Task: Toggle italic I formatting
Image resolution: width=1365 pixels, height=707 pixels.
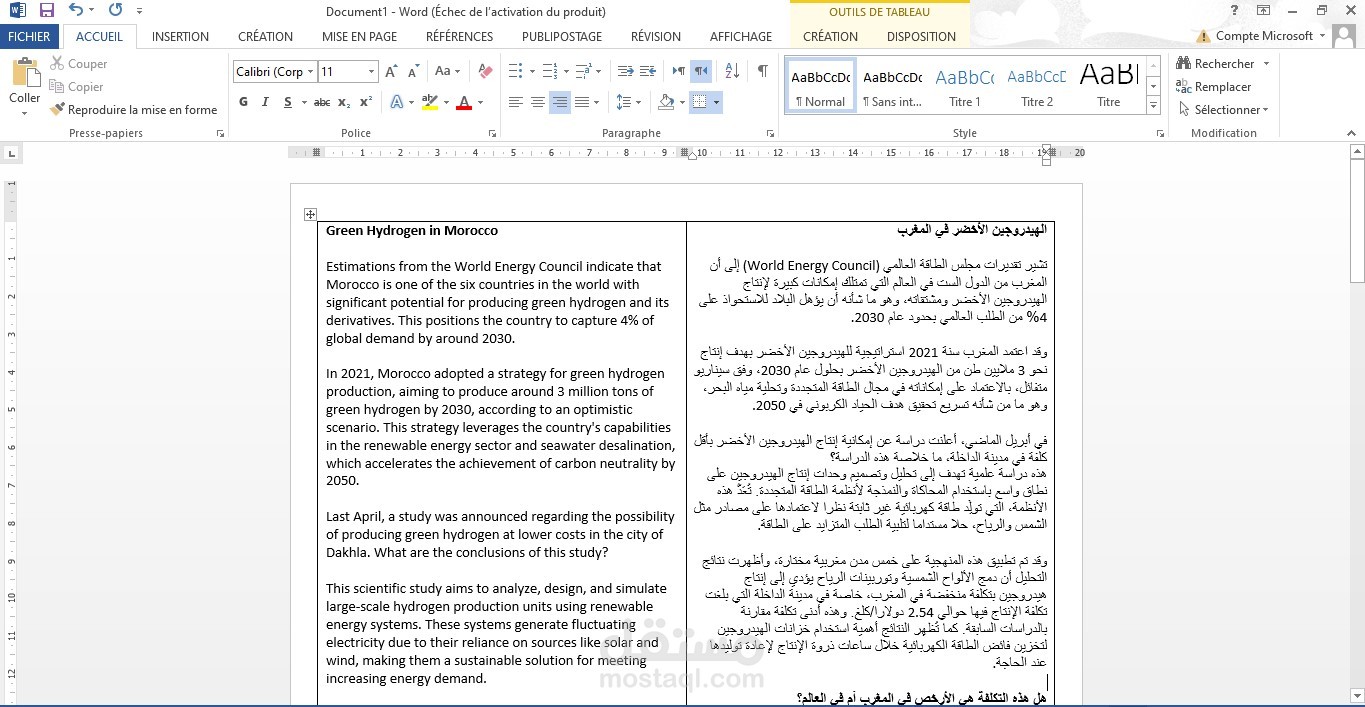Action: point(265,102)
